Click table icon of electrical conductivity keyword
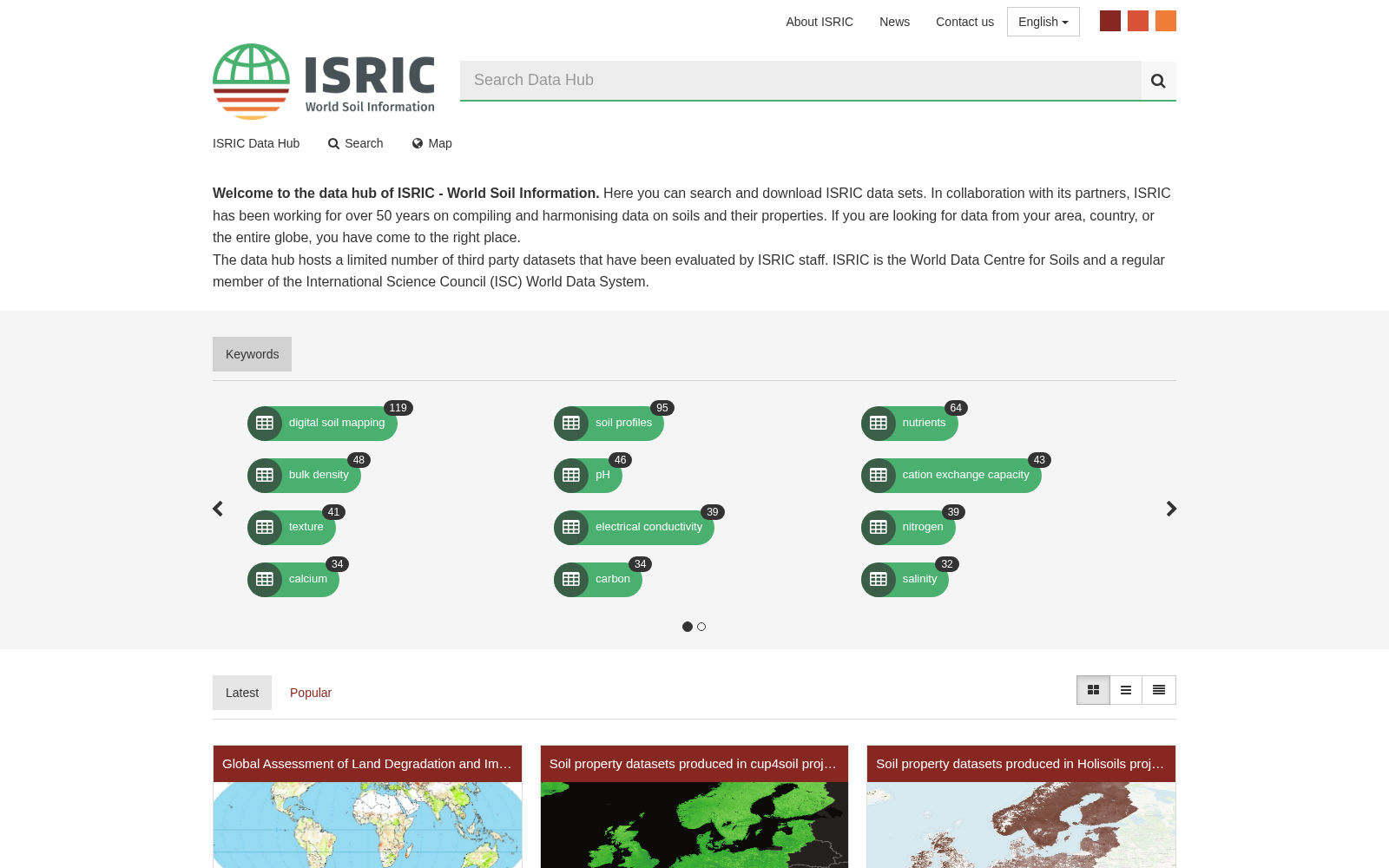Viewport: 1389px width, 868px height. pyautogui.click(x=571, y=528)
